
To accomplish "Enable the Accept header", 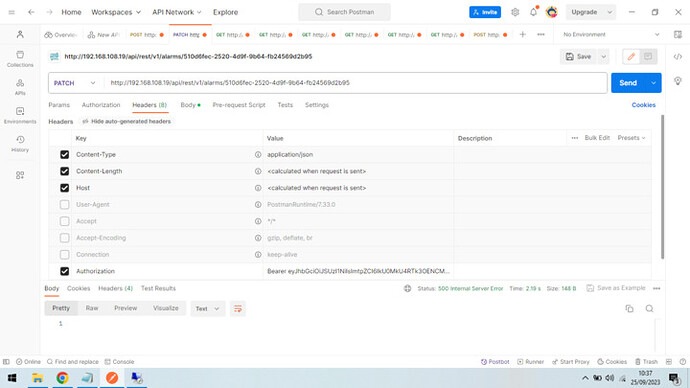I will point(65,221).
